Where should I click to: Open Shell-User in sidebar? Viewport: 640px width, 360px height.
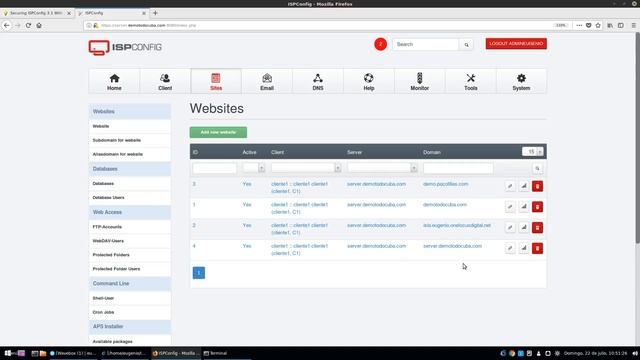[103, 298]
